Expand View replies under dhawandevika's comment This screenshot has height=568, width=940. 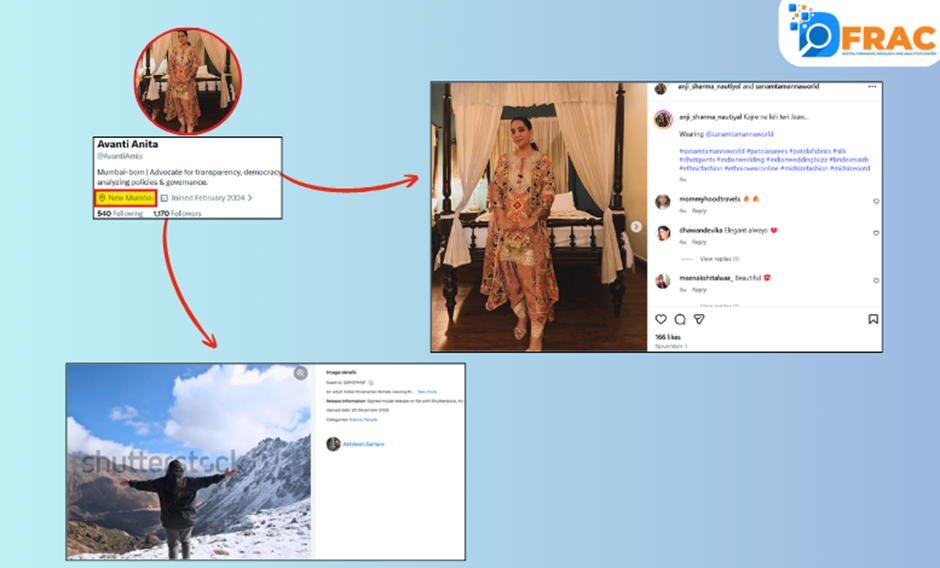(x=718, y=259)
